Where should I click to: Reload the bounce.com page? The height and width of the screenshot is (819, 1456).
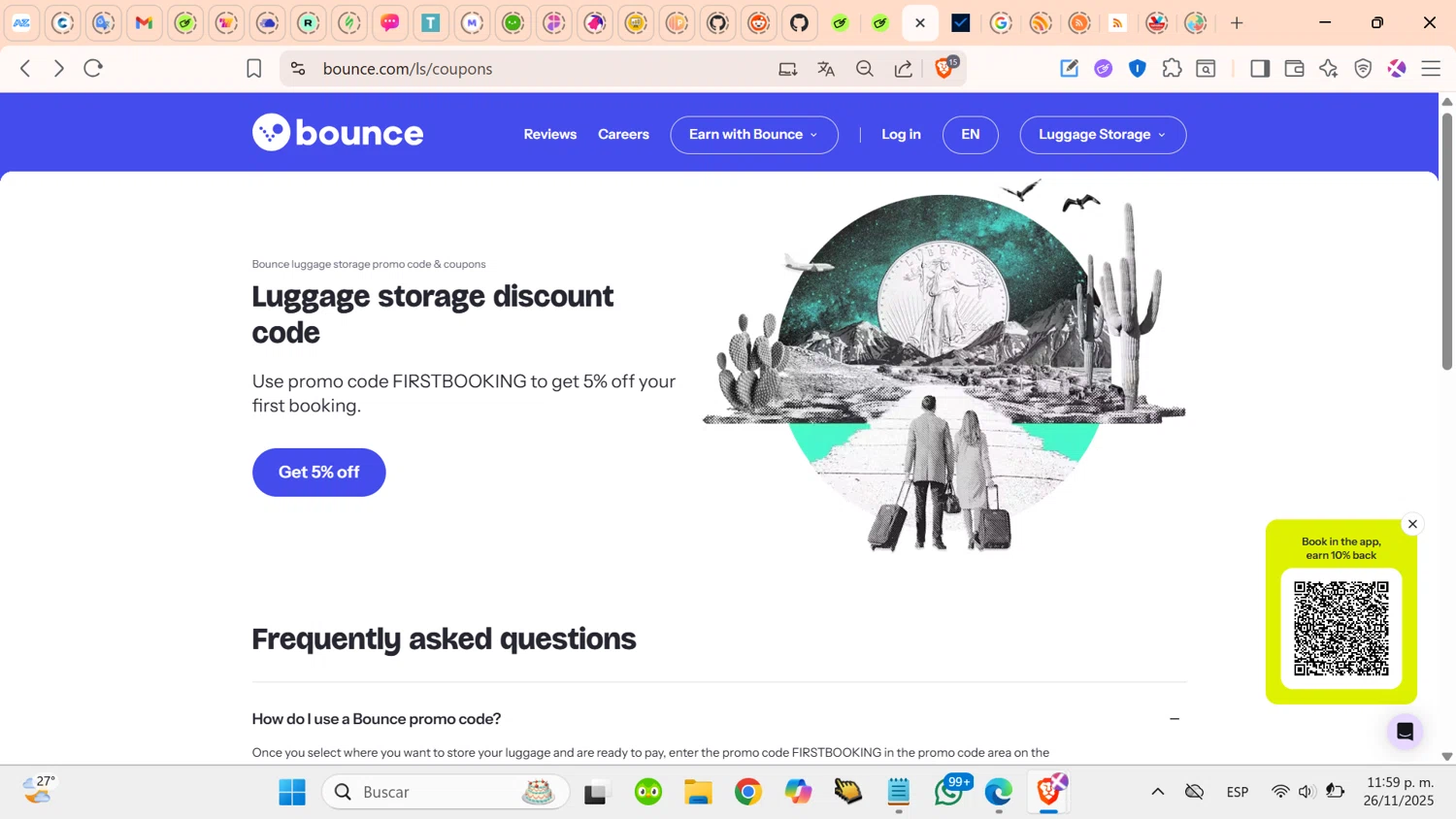93,69
